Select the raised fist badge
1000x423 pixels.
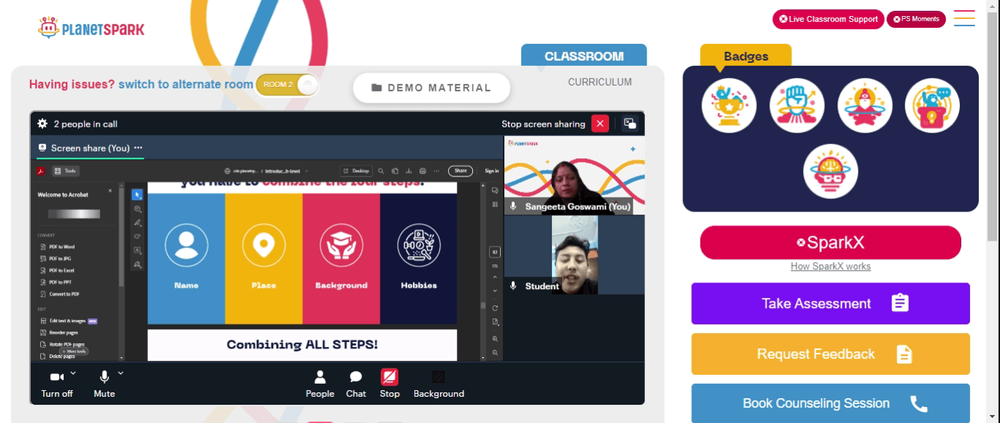click(797, 105)
